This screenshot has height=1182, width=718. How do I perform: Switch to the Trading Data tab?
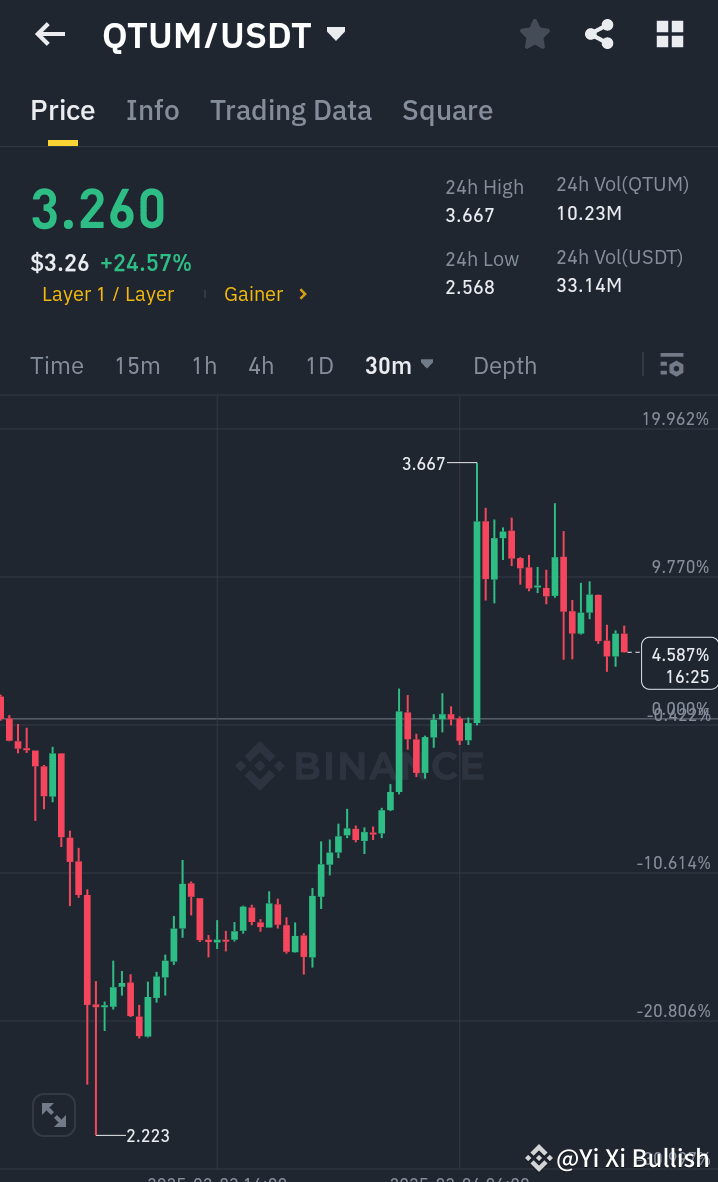click(291, 110)
